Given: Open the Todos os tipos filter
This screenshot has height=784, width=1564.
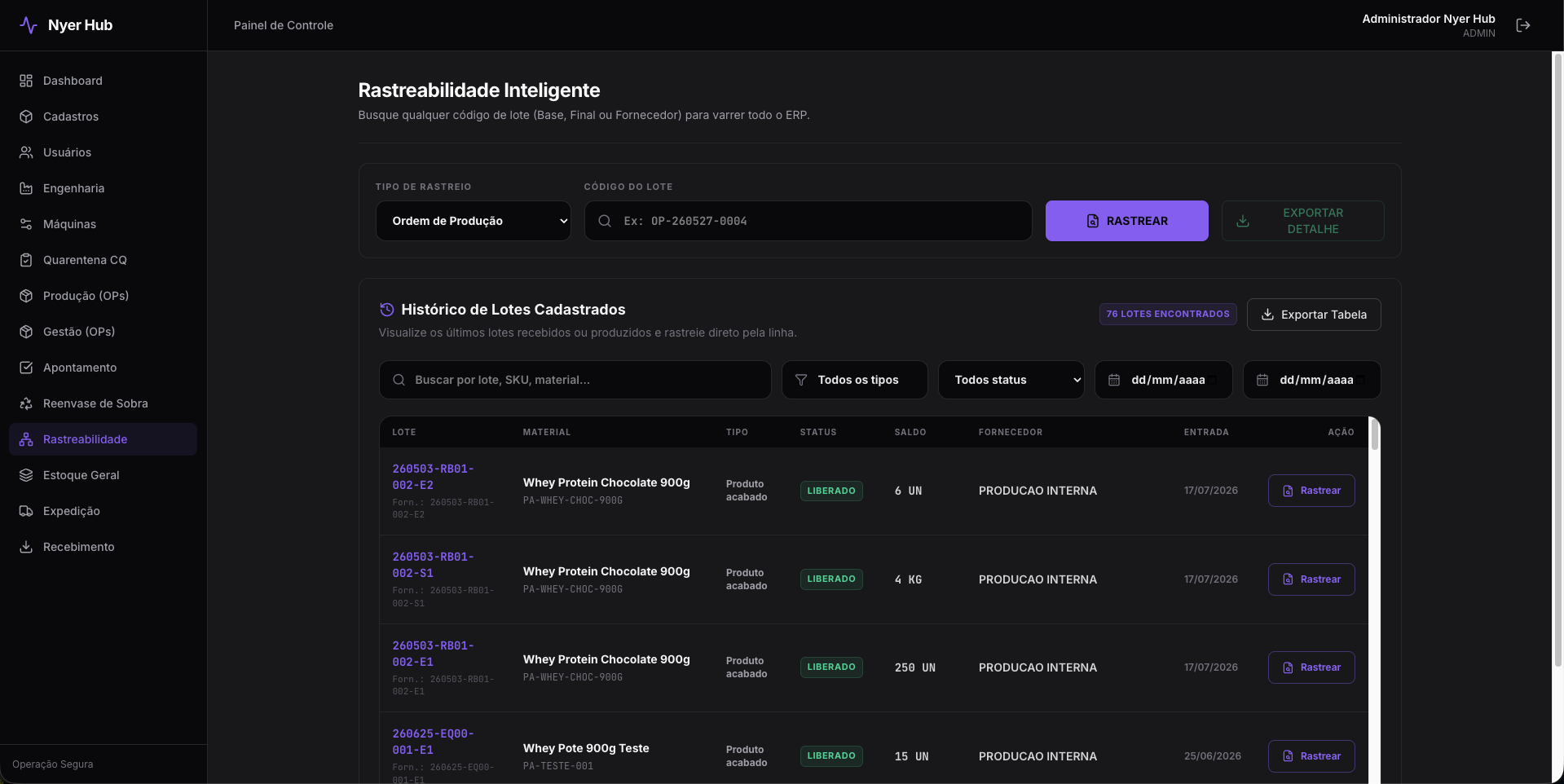Looking at the screenshot, I should pos(855,380).
